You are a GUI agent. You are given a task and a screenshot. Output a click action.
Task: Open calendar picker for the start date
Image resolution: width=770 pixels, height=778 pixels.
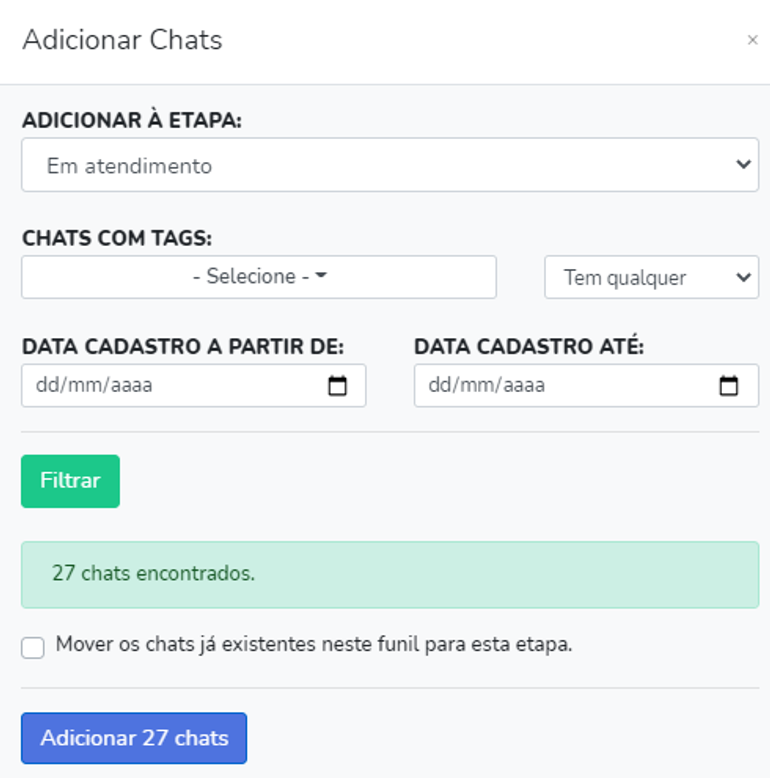(337, 386)
